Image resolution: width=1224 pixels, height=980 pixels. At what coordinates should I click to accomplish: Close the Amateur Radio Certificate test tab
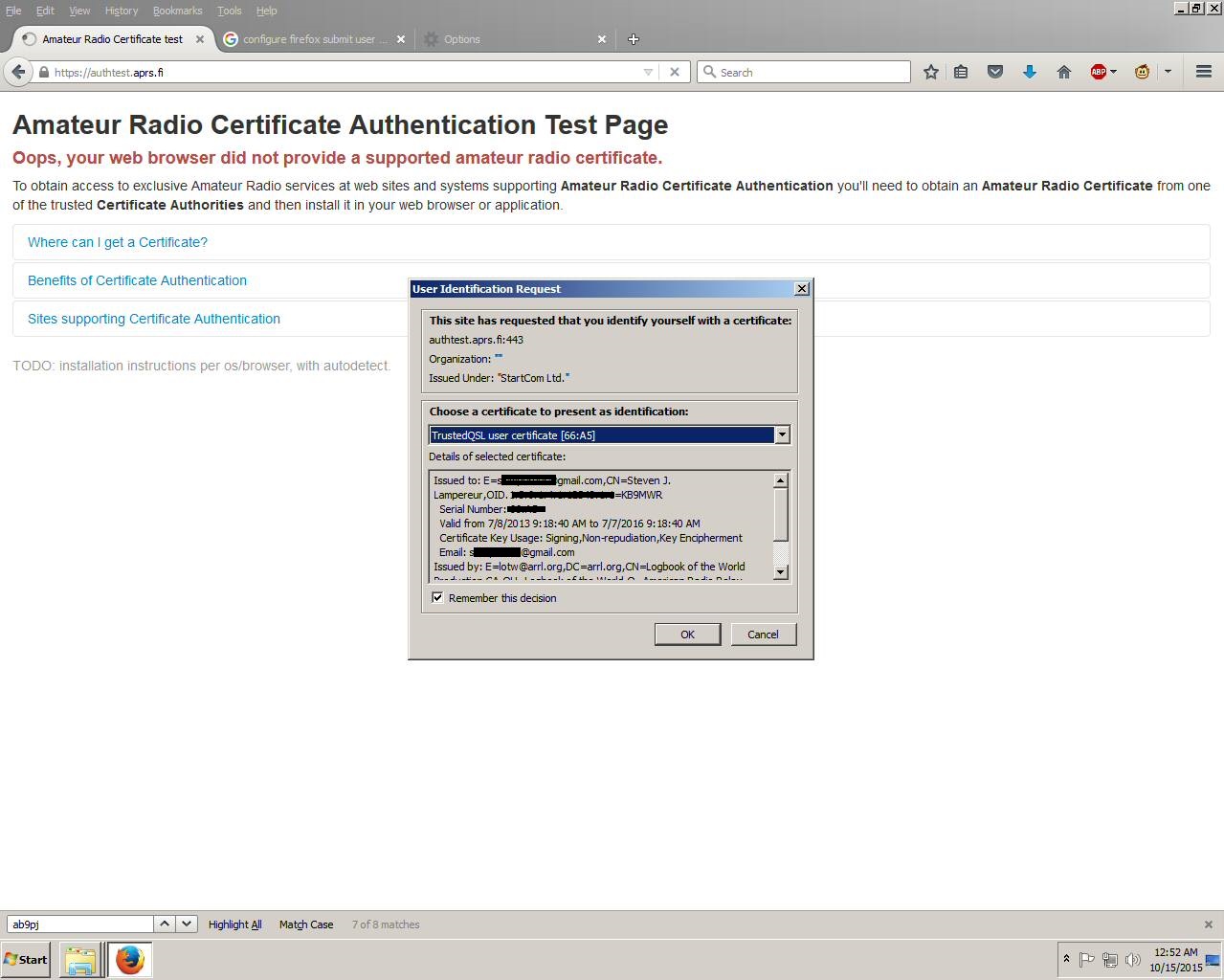[x=200, y=39]
